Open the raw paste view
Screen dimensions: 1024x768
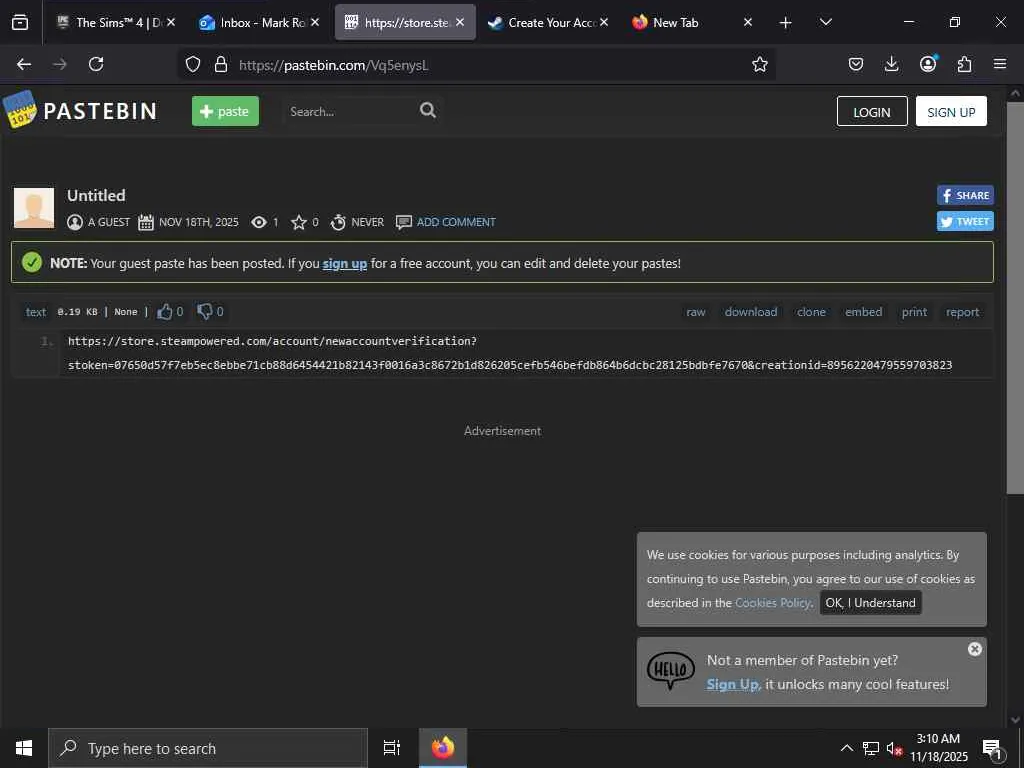[x=696, y=312]
